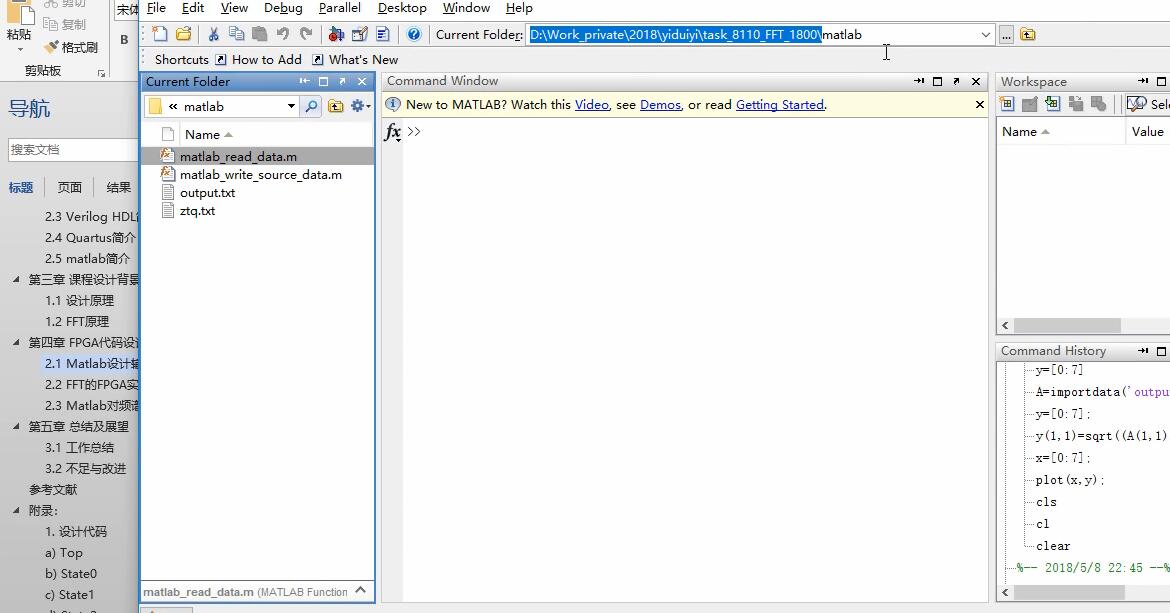Click the Open Variable icon in Workspace toolbar
Screen dimensions: 1170x613
click(x=1030, y=104)
